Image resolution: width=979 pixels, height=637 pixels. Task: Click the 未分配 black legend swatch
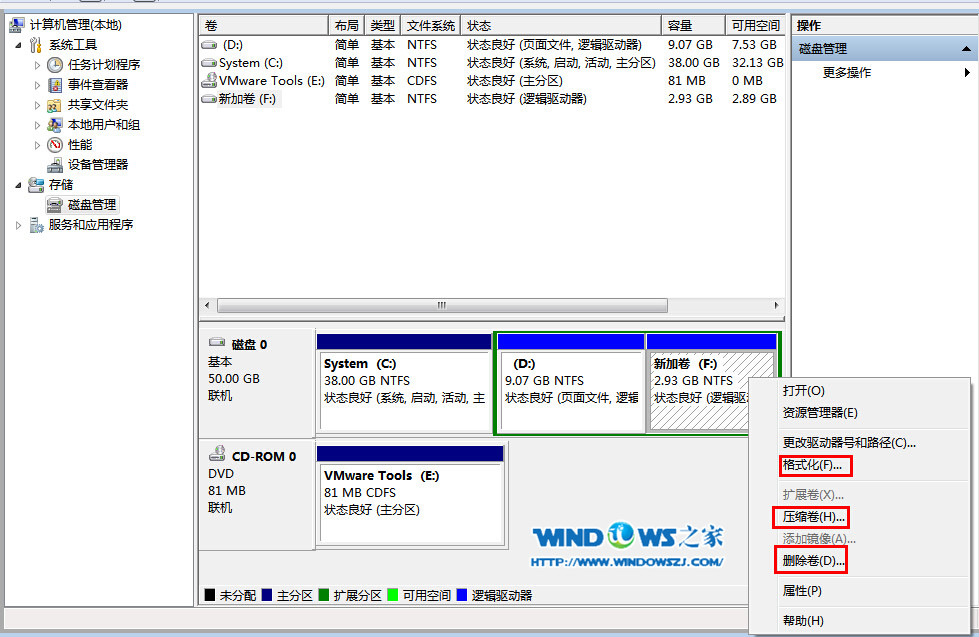(x=210, y=595)
